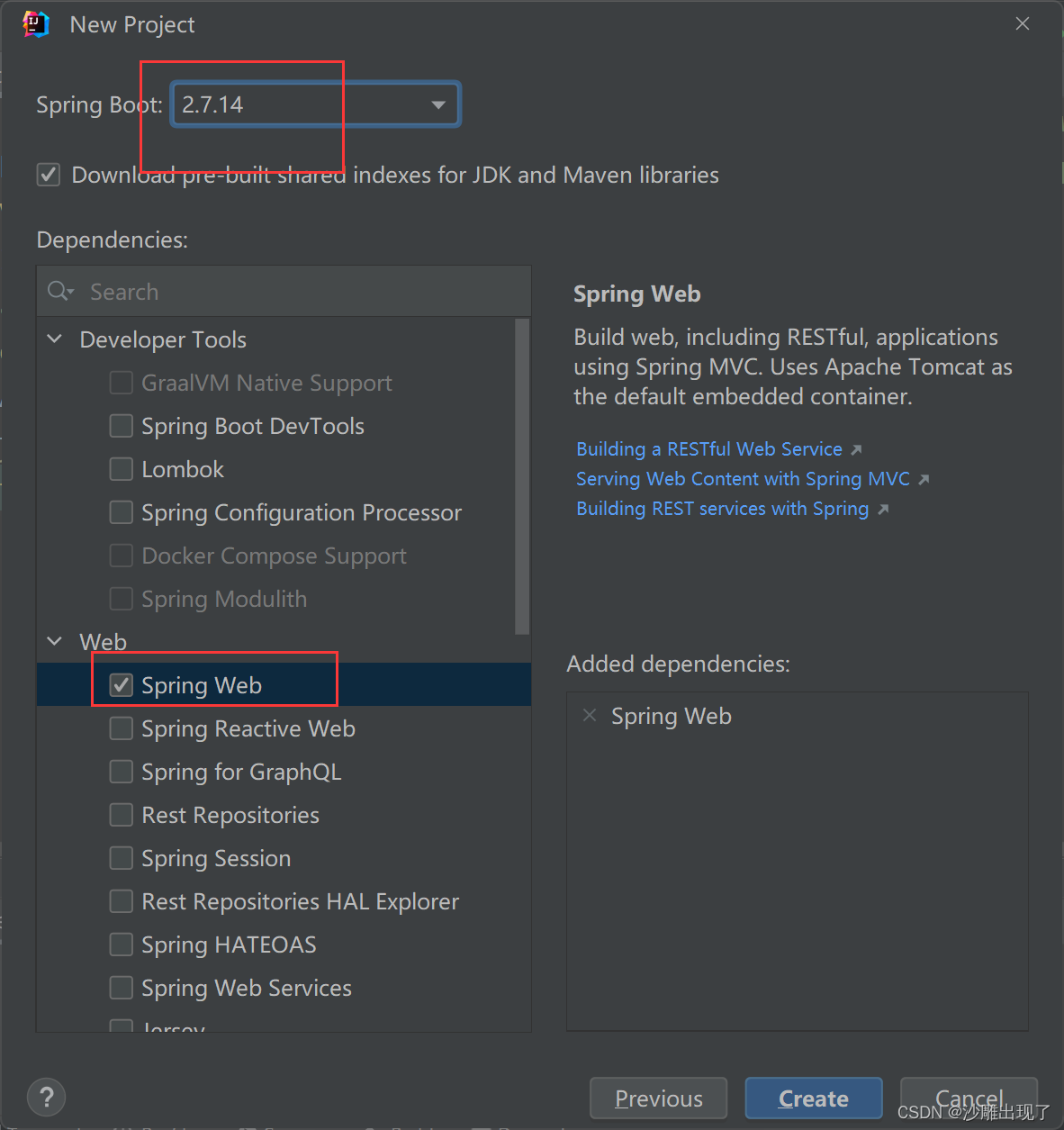Close the New Project dialog

[x=1023, y=24]
